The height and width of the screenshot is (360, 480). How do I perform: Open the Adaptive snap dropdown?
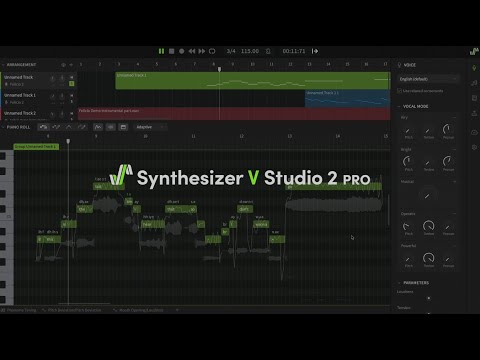coord(150,127)
